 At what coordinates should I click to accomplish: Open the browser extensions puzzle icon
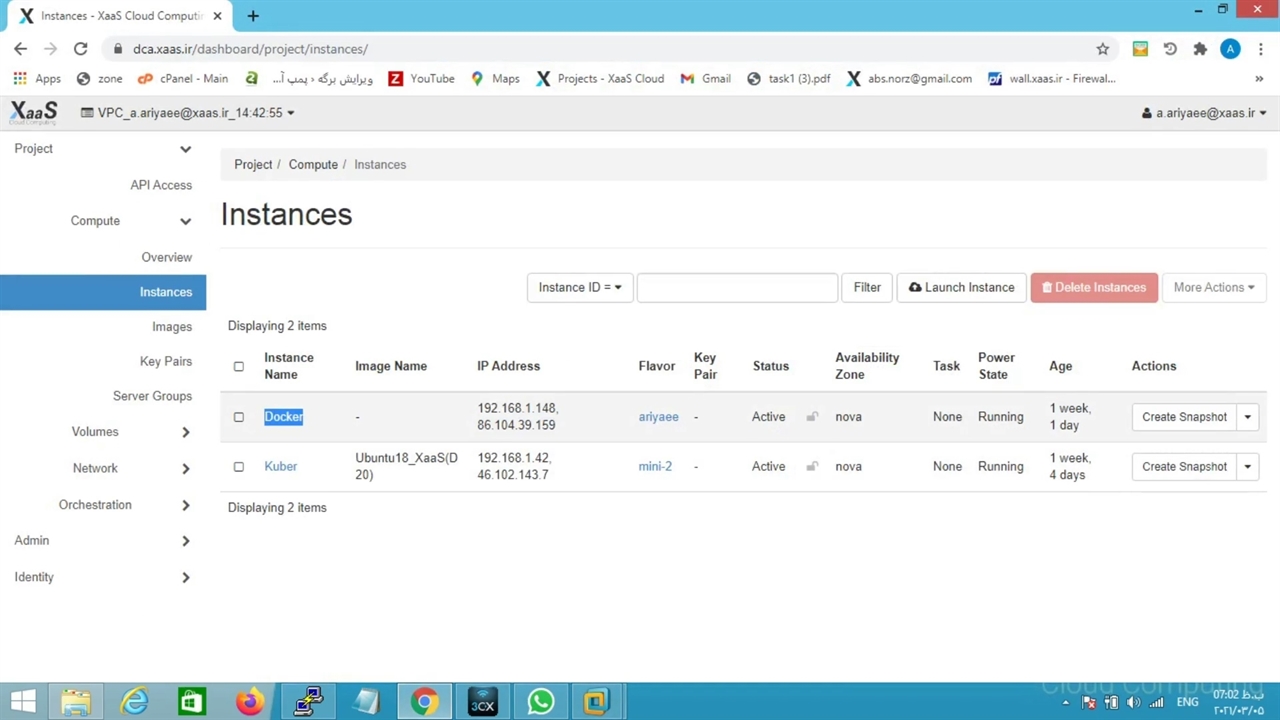(1200, 48)
